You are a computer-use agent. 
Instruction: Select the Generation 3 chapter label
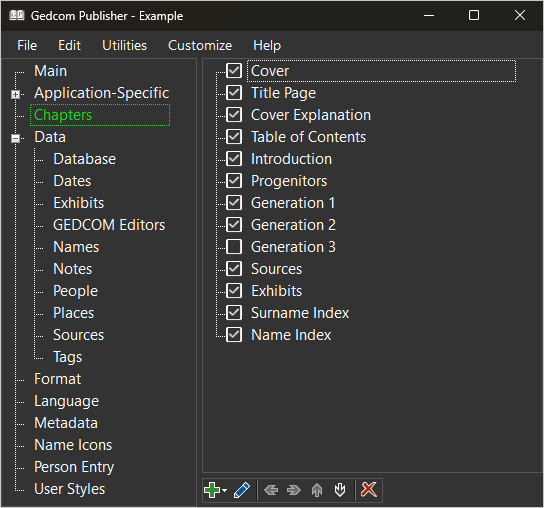click(x=293, y=247)
